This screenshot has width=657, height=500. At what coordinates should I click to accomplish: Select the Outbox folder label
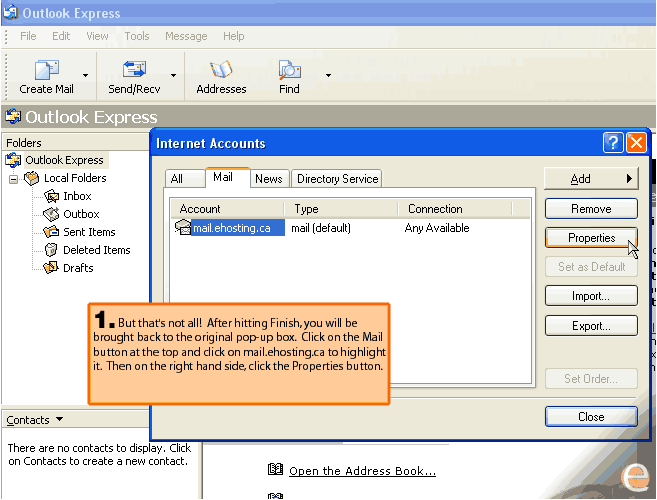pos(81,214)
